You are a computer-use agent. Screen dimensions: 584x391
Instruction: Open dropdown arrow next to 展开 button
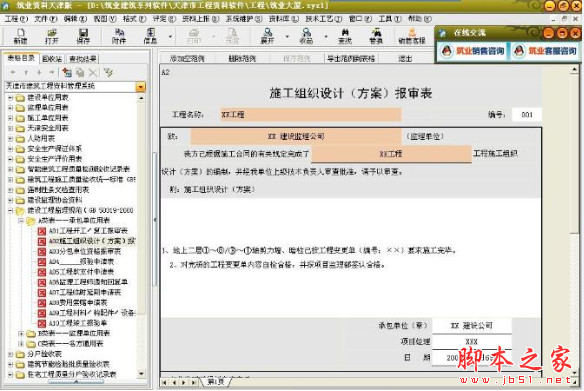[287, 36]
